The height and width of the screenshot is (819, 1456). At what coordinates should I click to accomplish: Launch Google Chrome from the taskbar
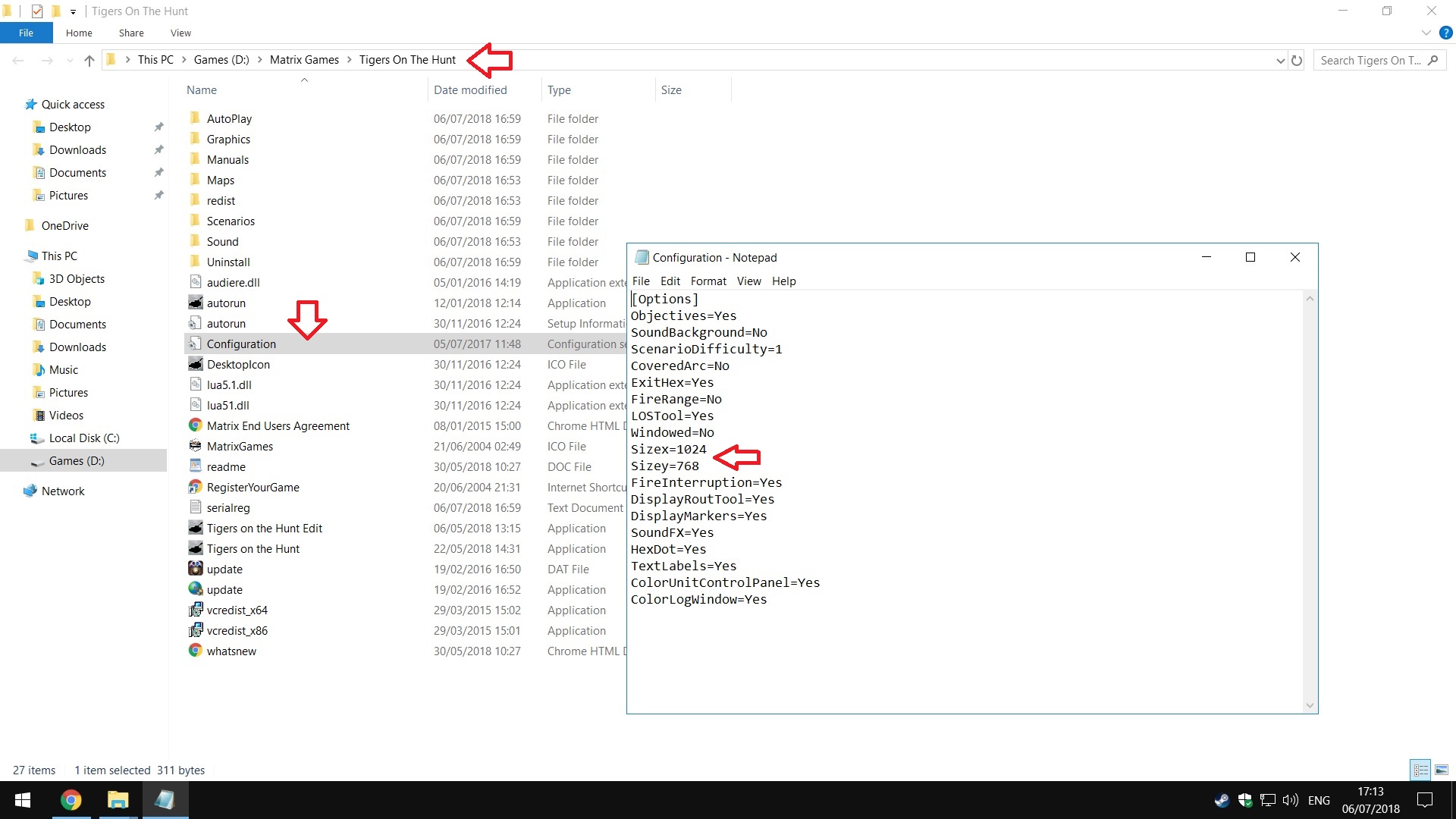coord(71,800)
